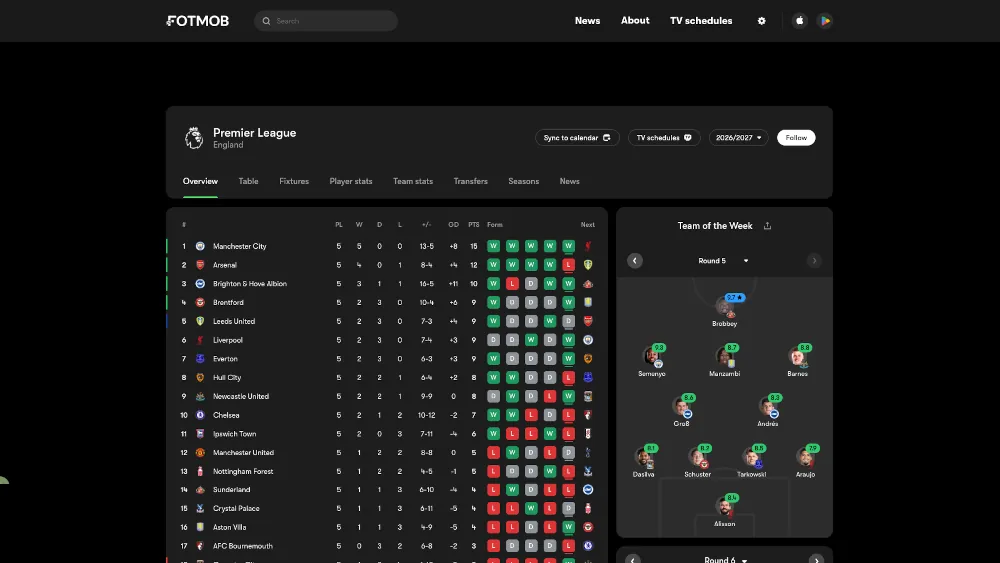Switch to the Player stats tab
1000x563 pixels.
pyautogui.click(x=351, y=181)
